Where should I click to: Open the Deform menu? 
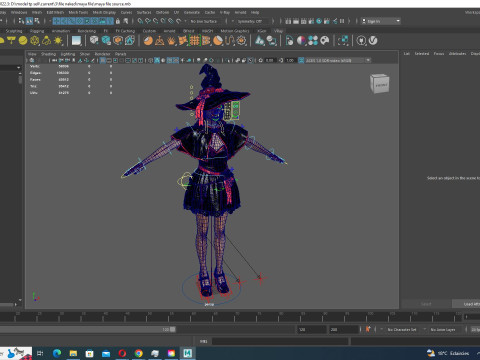coord(162,12)
